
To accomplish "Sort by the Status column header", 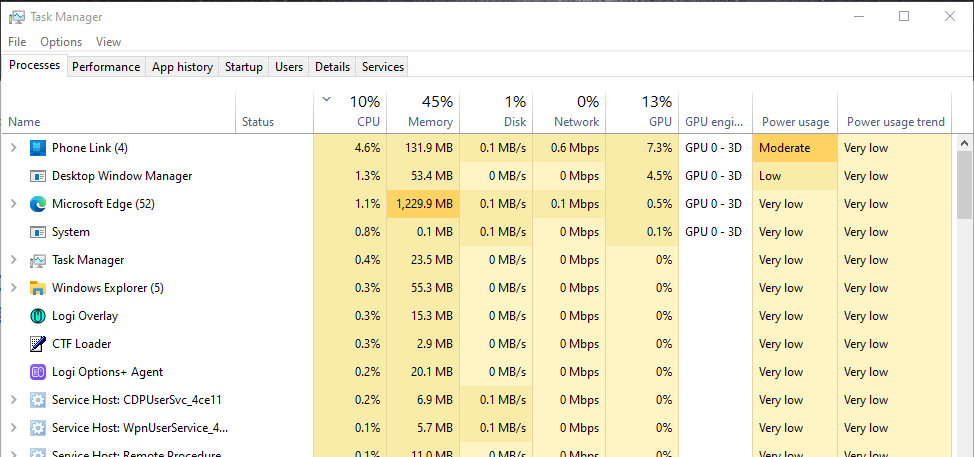I will [275, 112].
